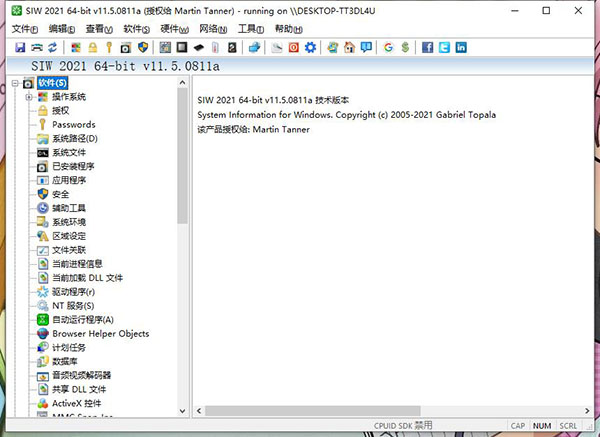The height and width of the screenshot is (437, 600).
Task: Open the 工具(T) menu
Action: [x=251, y=29]
